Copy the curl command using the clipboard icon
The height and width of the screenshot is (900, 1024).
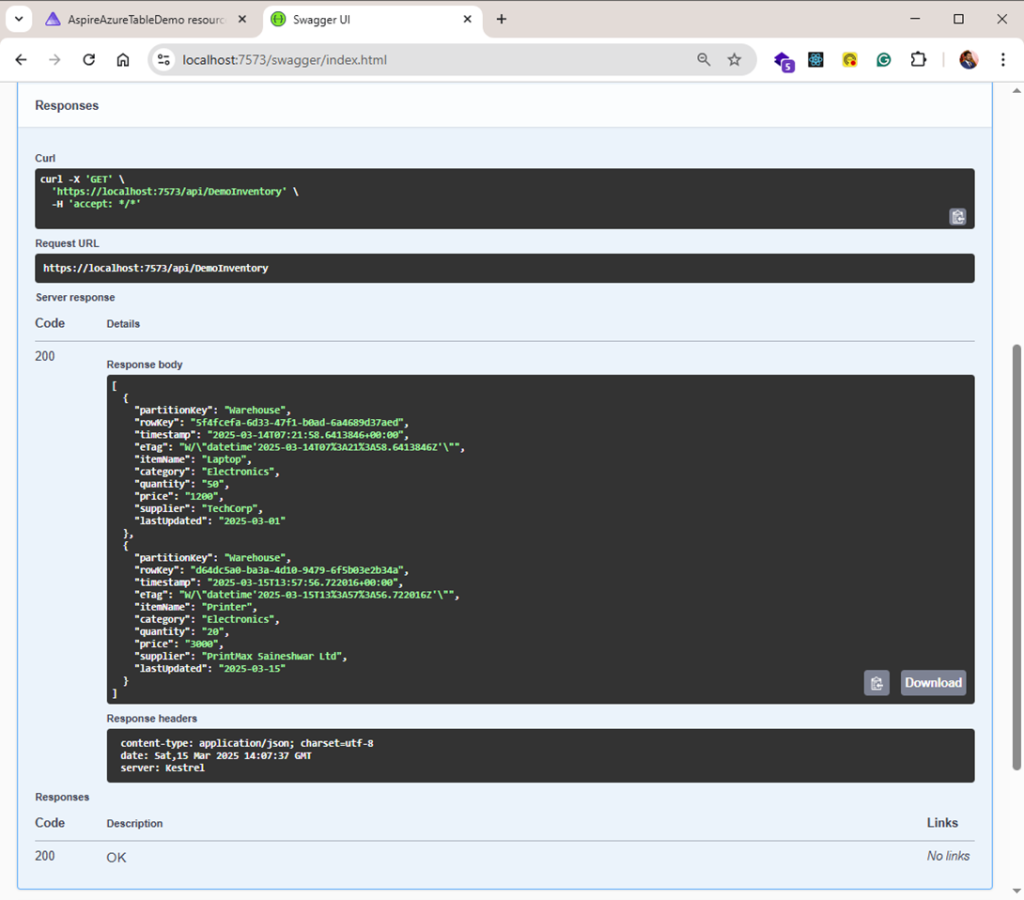[x=958, y=216]
